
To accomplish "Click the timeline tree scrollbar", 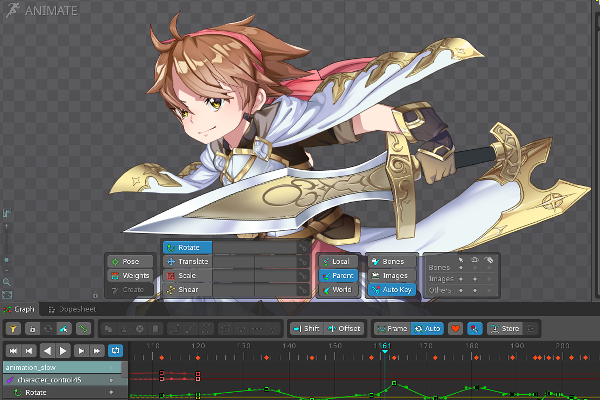I will 125,371.
